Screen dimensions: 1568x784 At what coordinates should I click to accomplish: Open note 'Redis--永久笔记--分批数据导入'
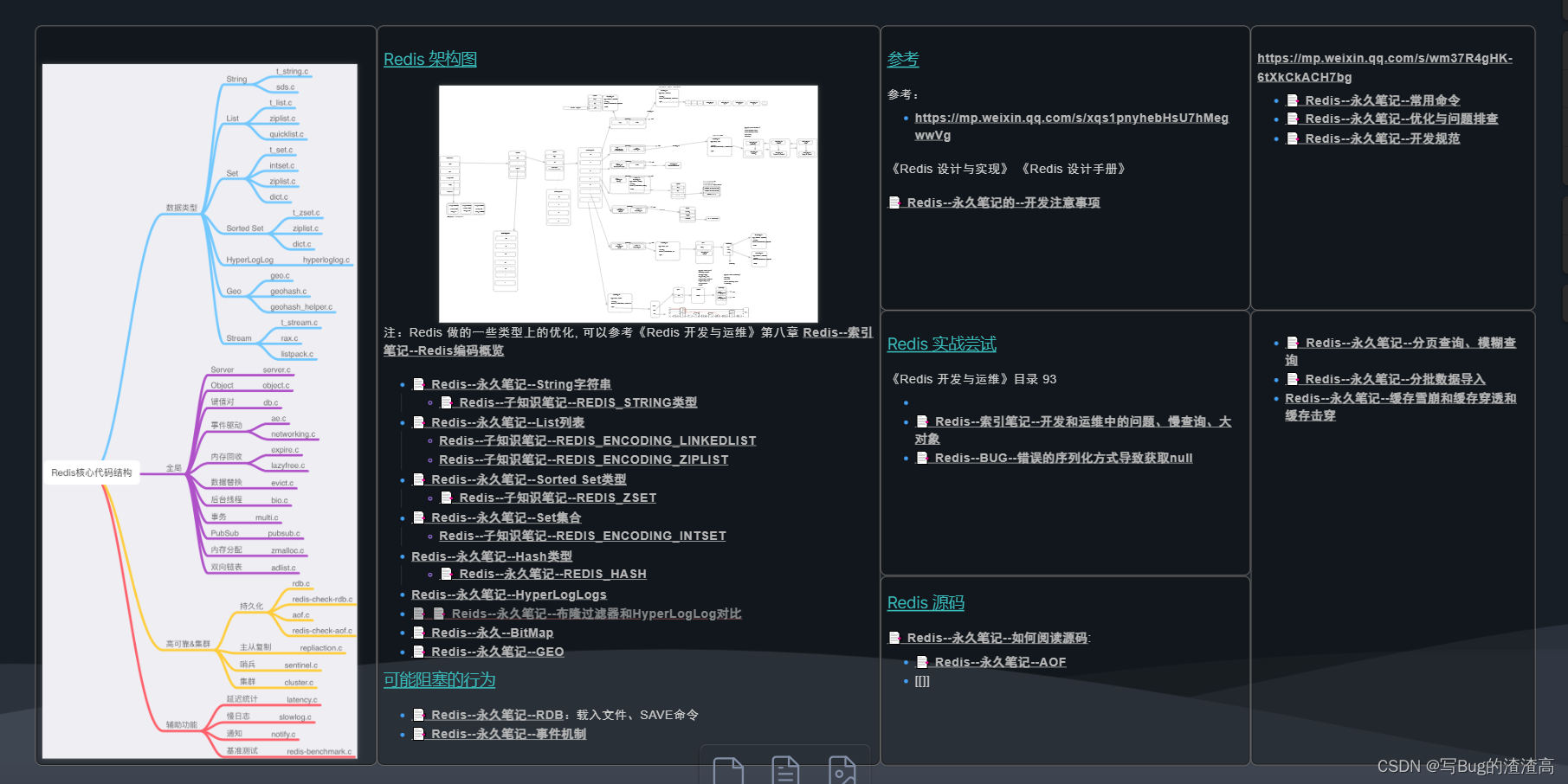tap(1396, 379)
